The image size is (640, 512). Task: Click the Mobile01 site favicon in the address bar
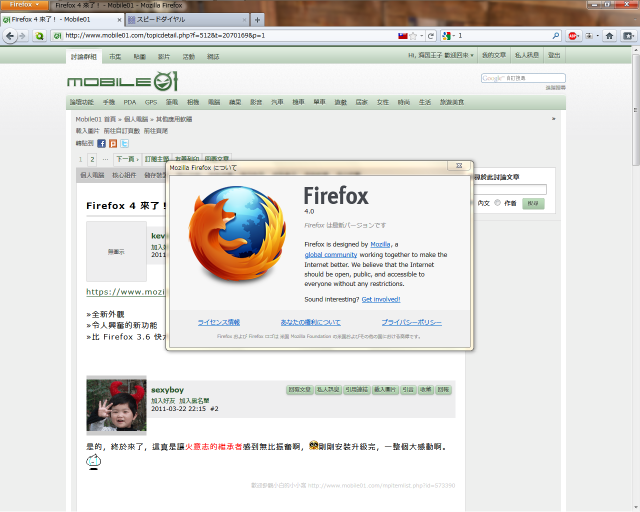(x=58, y=36)
